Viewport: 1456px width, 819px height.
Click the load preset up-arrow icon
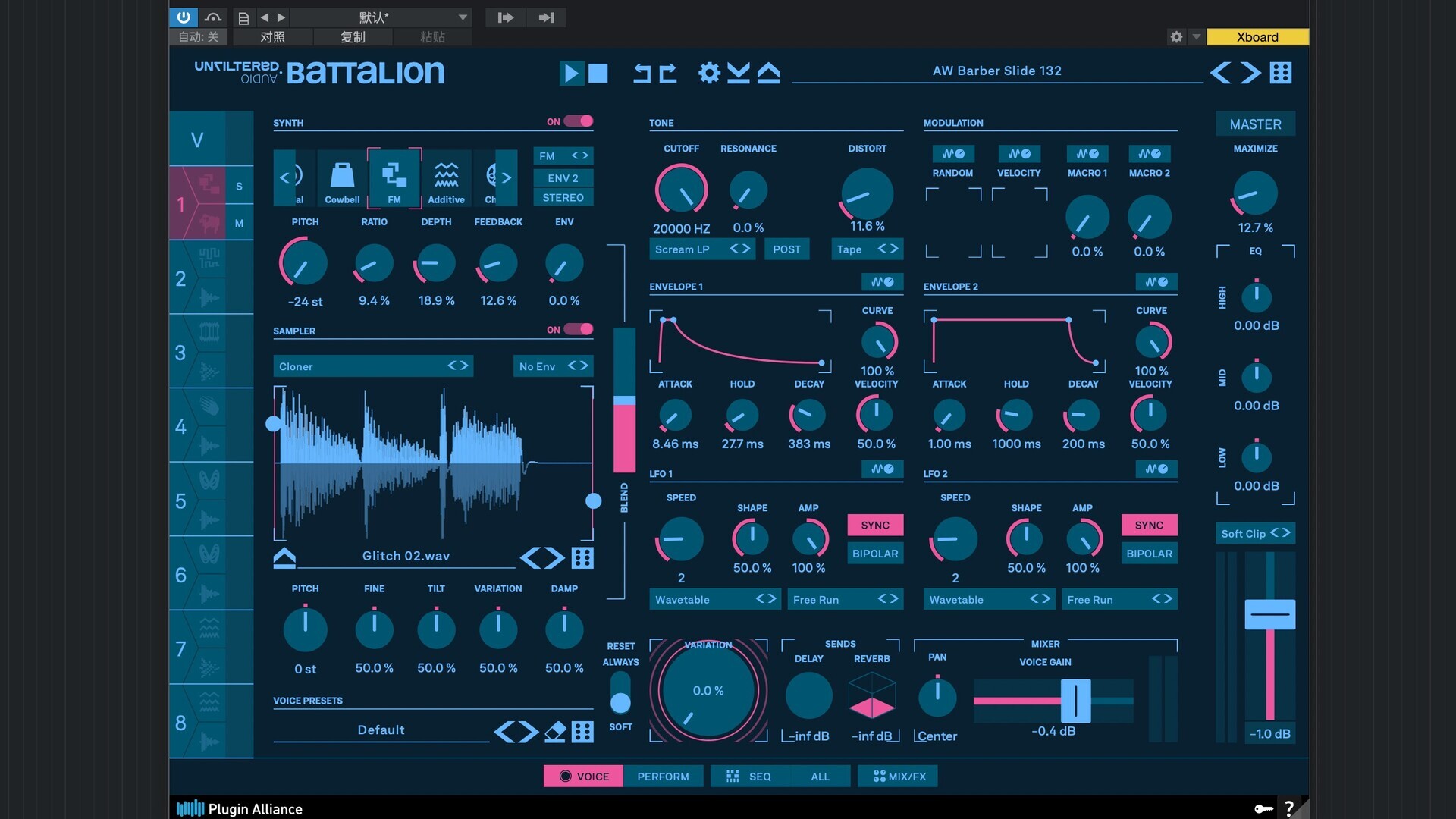coord(768,73)
